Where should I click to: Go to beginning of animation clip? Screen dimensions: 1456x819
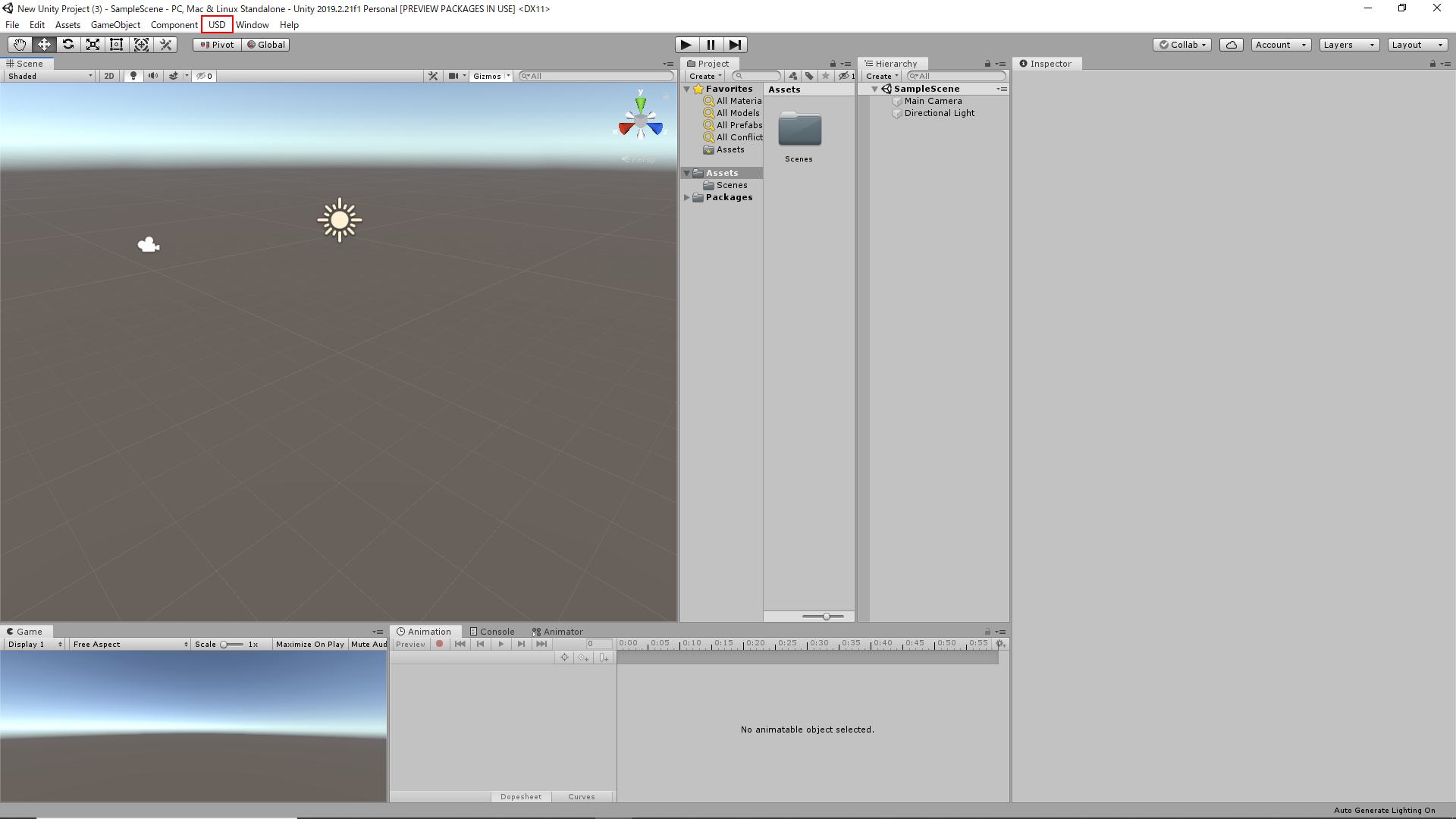(460, 644)
